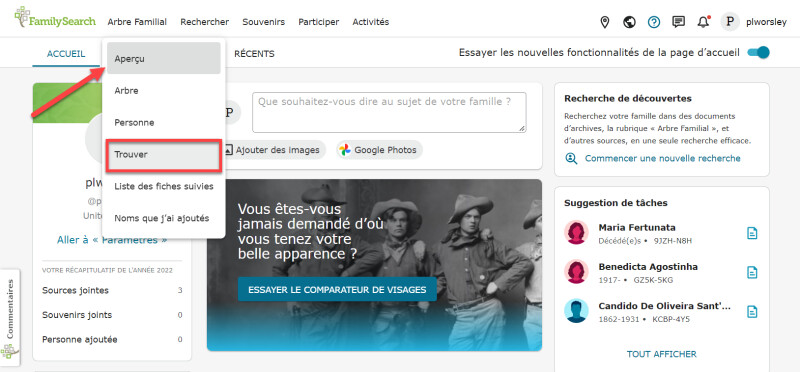Select Arbre in the dropdown
The height and width of the screenshot is (372, 800).
[164, 90]
